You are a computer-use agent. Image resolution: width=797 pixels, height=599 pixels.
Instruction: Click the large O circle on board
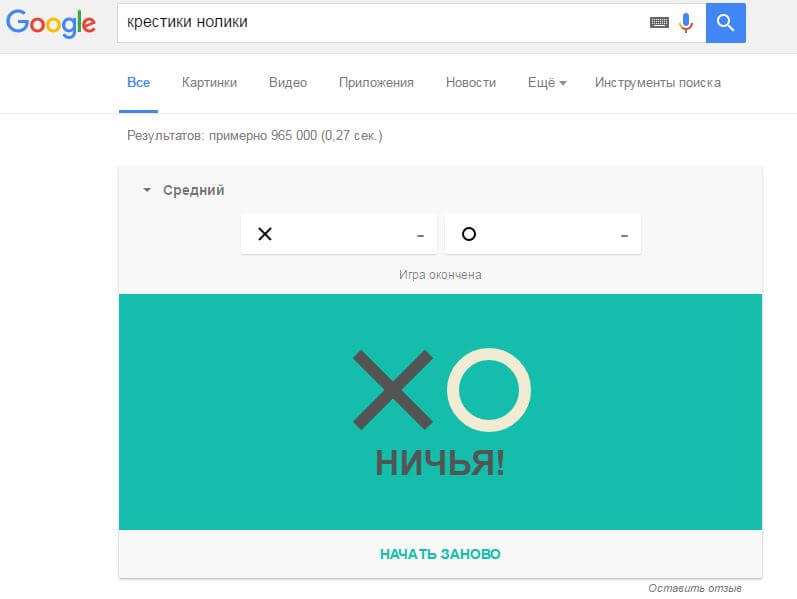pos(489,390)
